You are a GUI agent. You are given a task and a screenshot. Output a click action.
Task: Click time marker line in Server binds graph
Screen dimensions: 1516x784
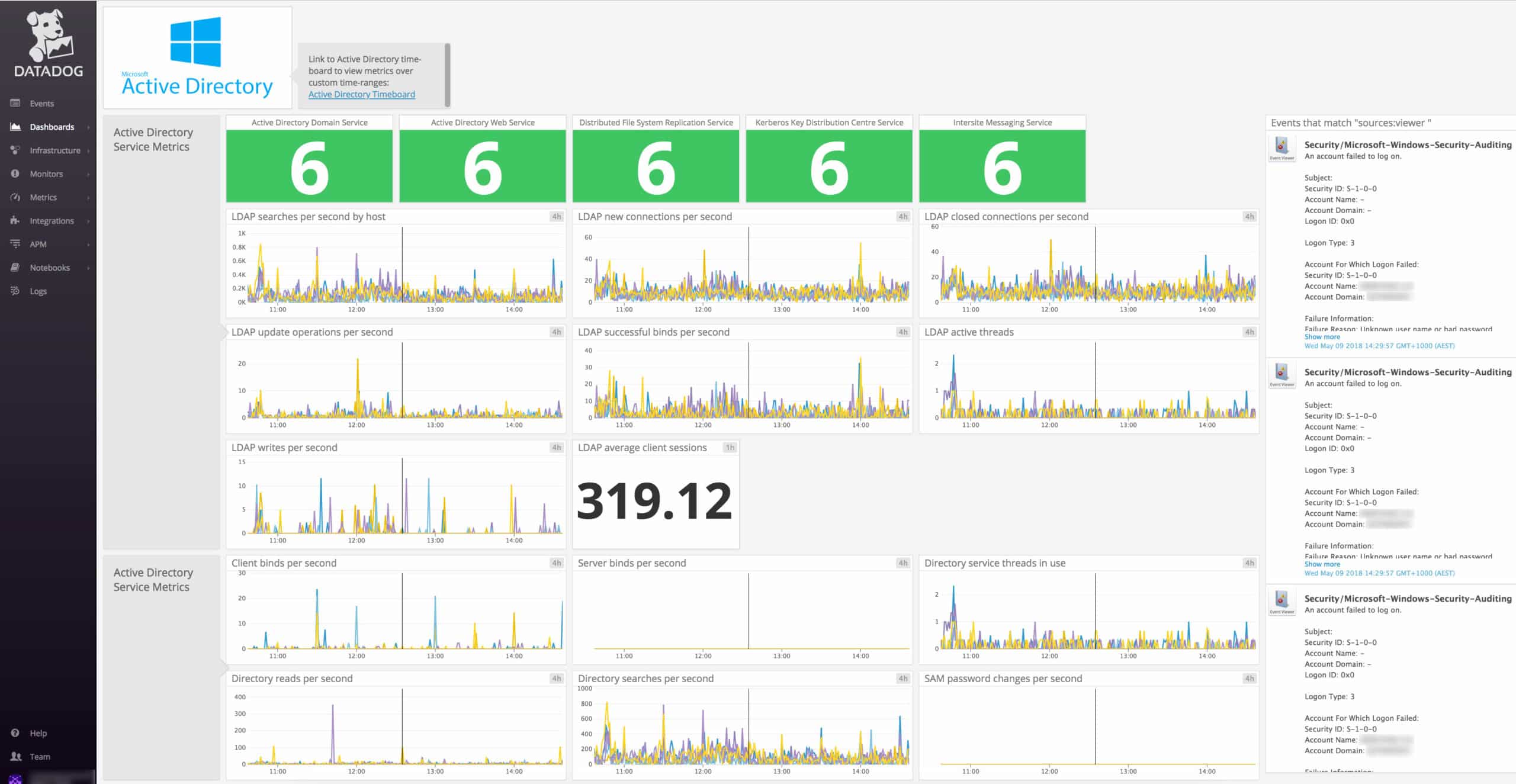click(x=749, y=611)
